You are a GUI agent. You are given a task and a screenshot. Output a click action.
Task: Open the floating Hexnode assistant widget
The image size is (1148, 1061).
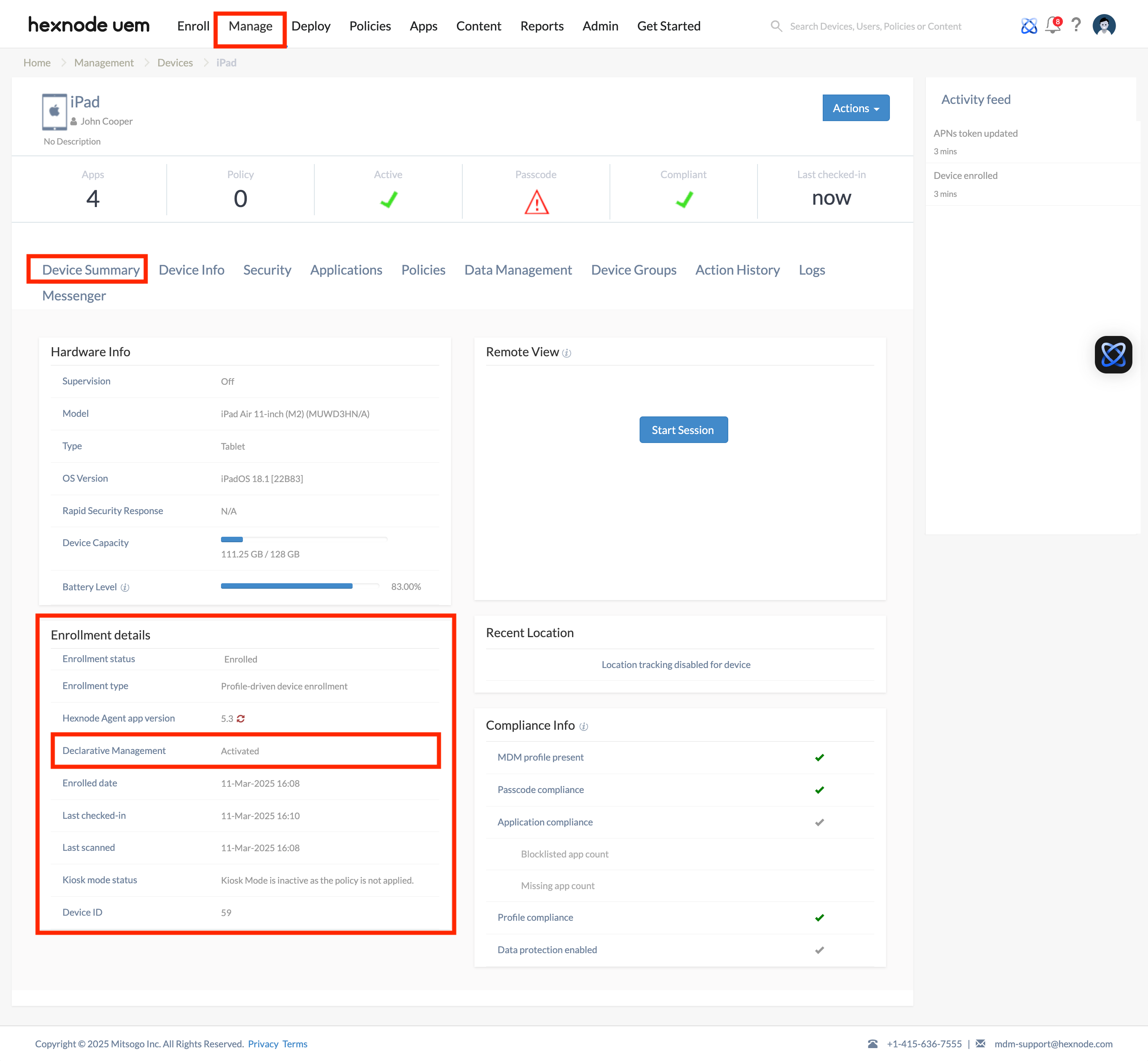1113,355
